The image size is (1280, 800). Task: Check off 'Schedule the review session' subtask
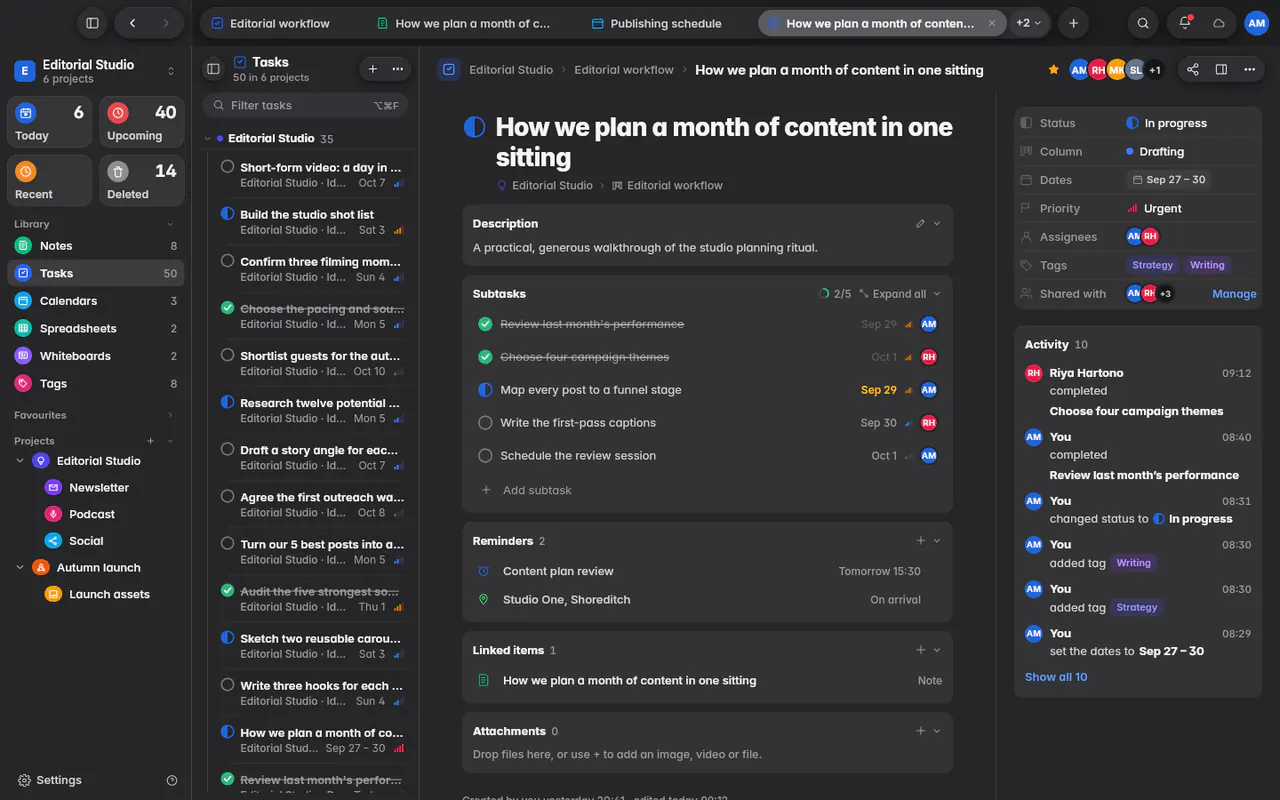tap(485, 455)
